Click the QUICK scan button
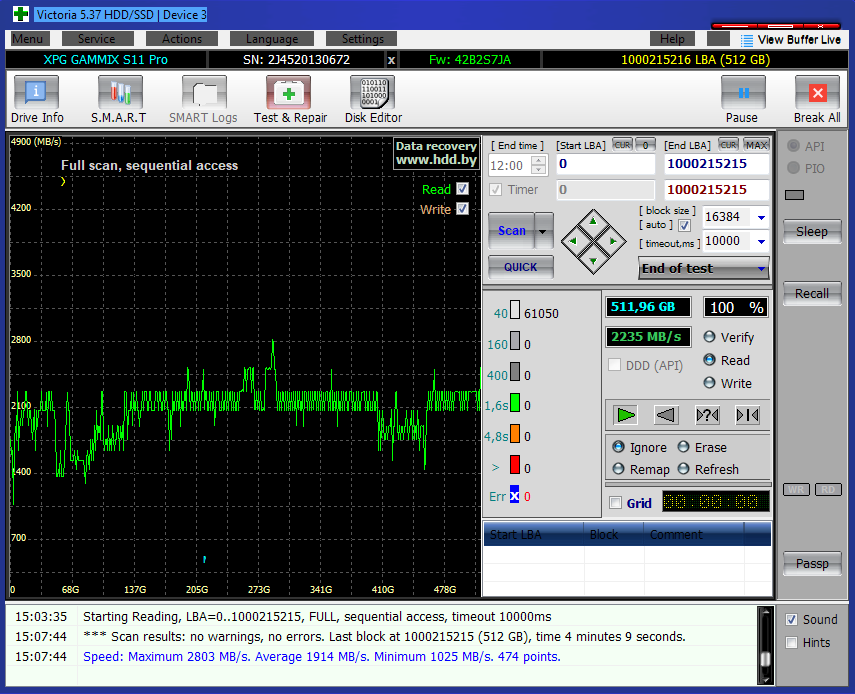This screenshot has width=855, height=694. 520,267
